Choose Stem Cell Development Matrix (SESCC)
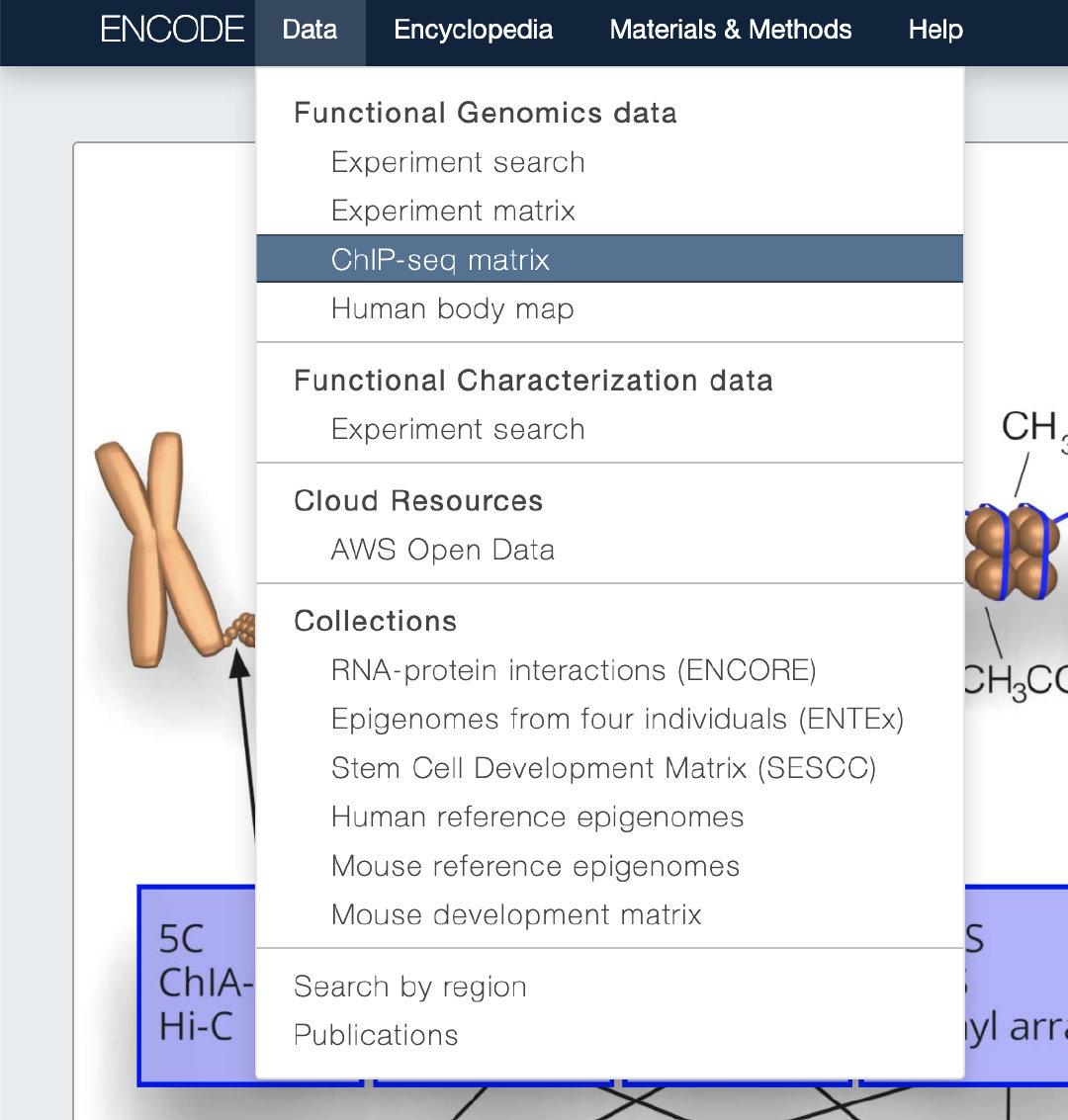The width and height of the screenshot is (1068, 1120). pyautogui.click(x=603, y=768)
